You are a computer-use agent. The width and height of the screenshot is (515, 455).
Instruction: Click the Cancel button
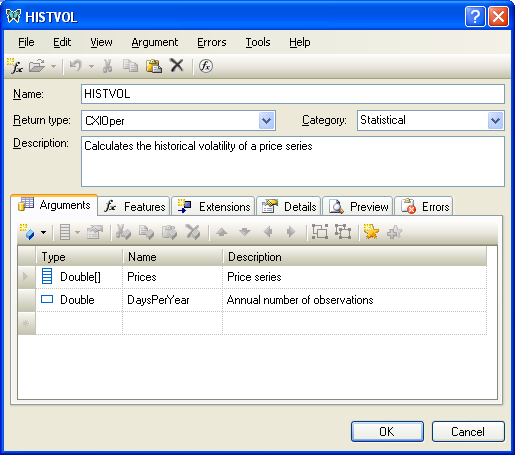click(468, 432)
